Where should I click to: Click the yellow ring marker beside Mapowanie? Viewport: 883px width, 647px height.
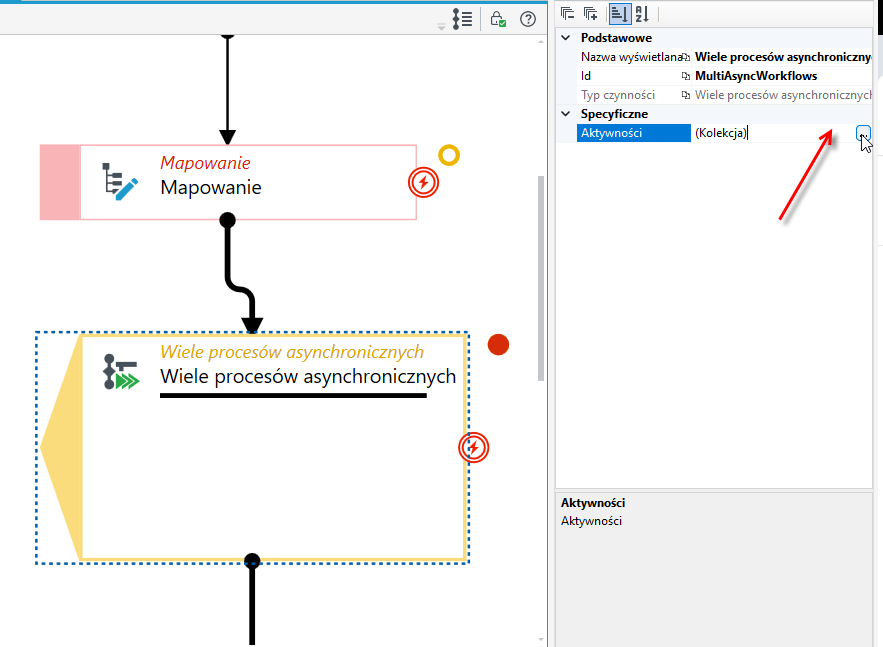[x=449, y=155]
